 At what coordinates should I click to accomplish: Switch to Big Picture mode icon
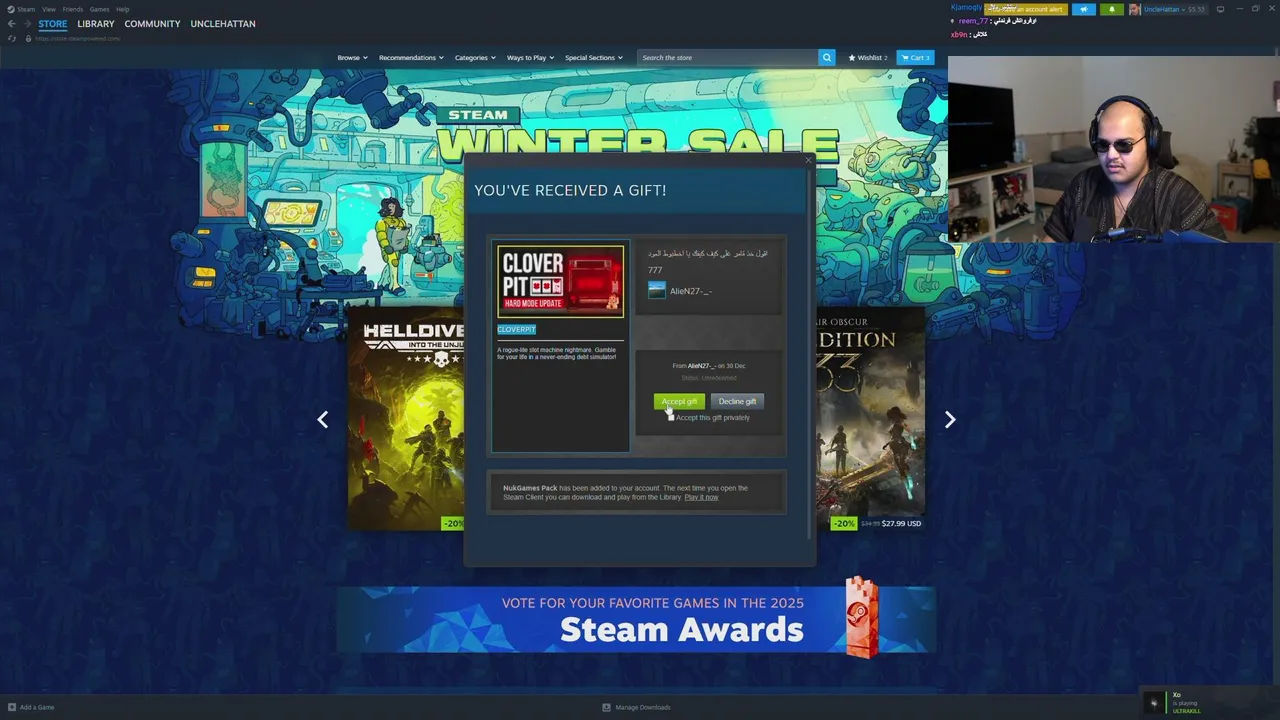pyautogui.click(x=1220, y=9)
